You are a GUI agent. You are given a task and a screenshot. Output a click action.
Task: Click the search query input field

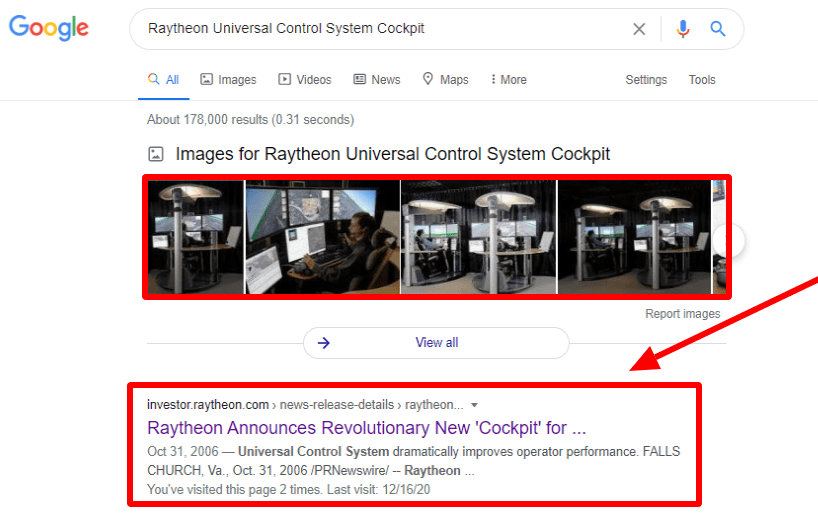pyautogui.click(x=380, y=29)
